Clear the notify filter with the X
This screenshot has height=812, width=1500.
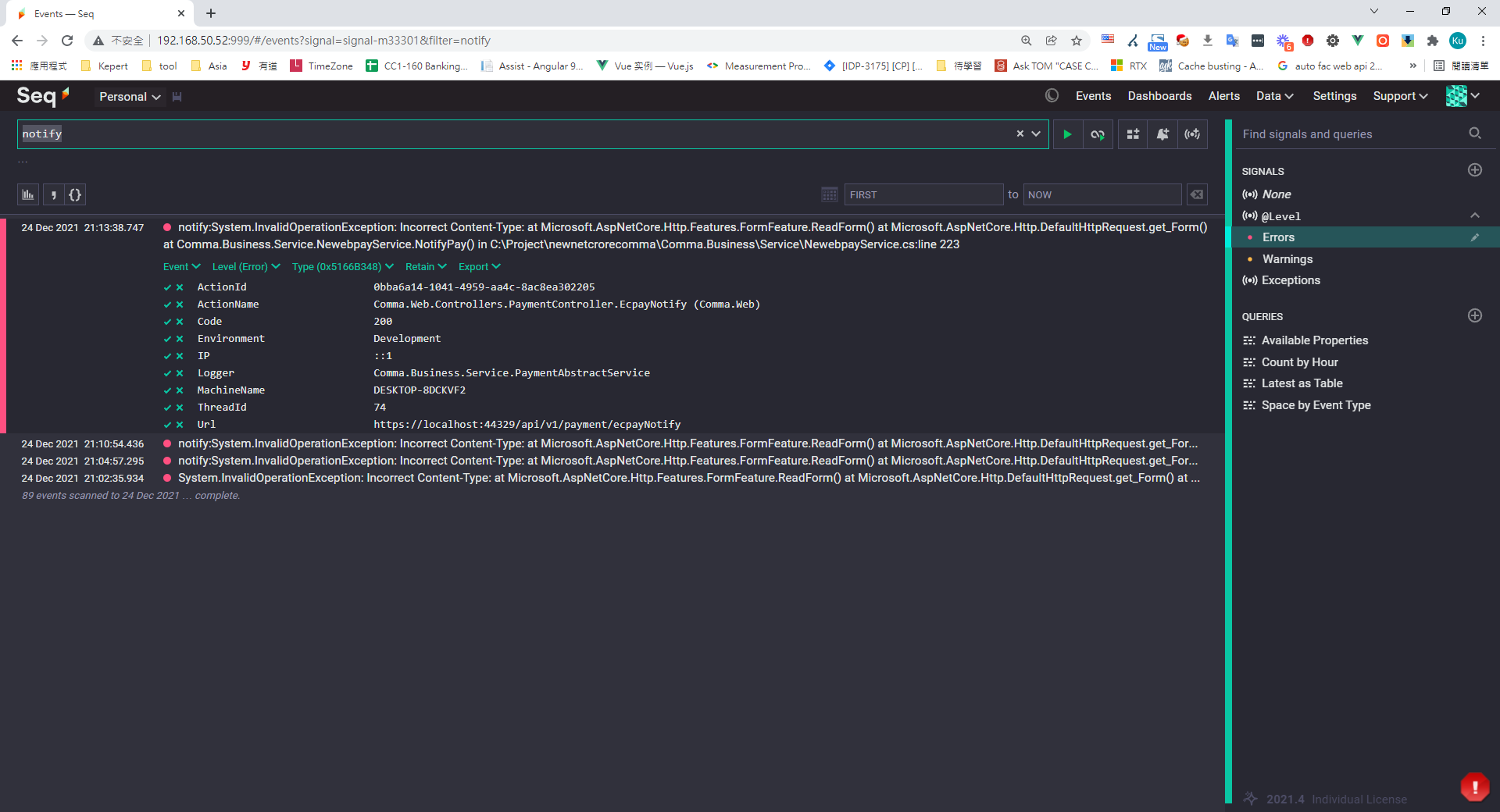coord(1020,134)
